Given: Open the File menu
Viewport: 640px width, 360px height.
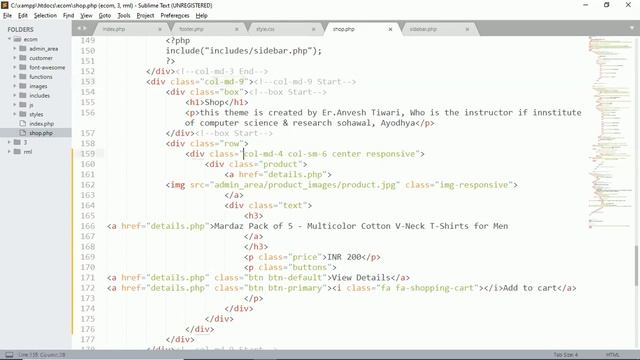Looking at the screenshot, I should 7,16.
